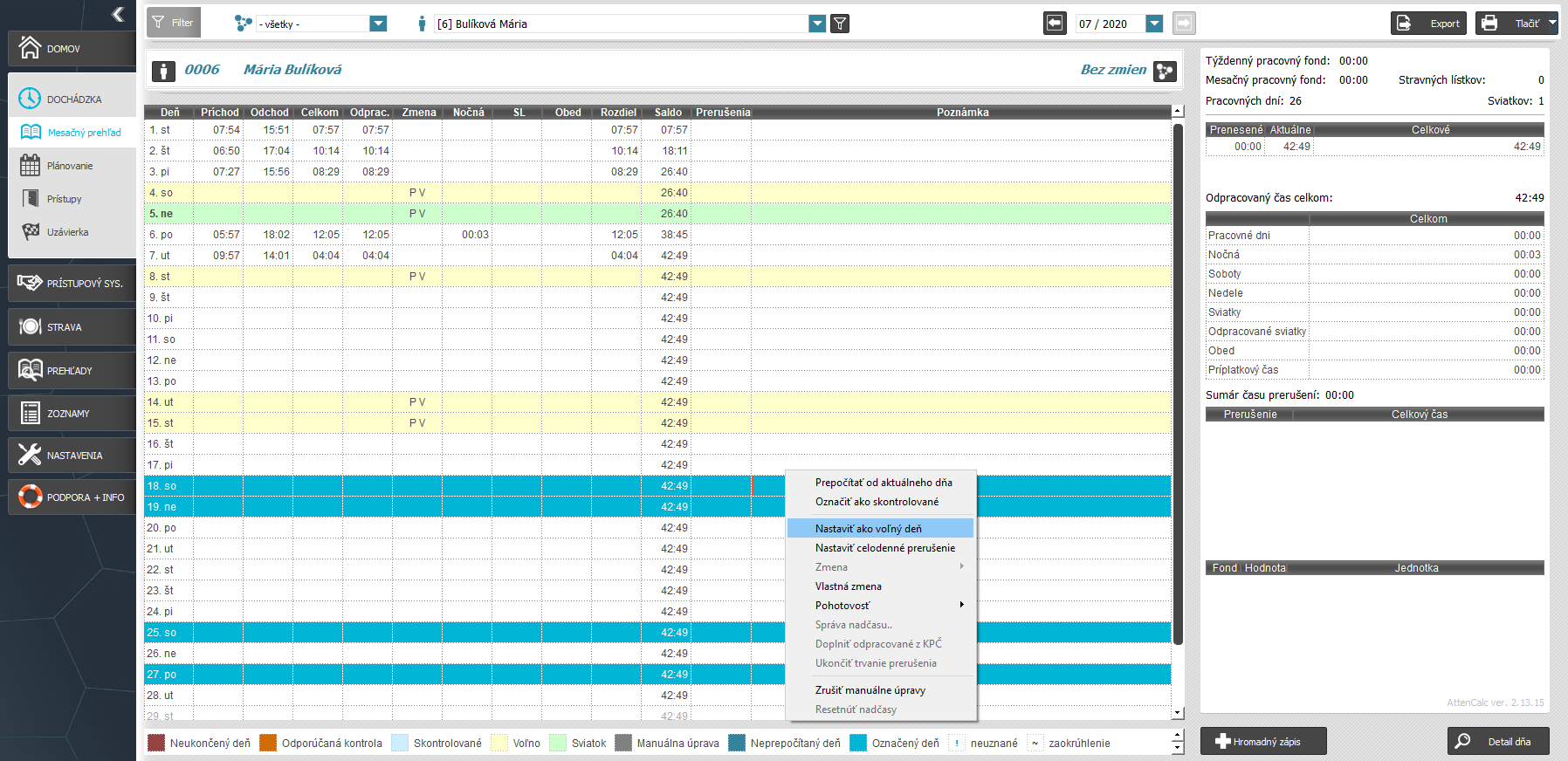Viewport: 1568px width, 761px height.
Task: Select the row for day 20. po
Action: pyautogui.click(x=657, y=528)
